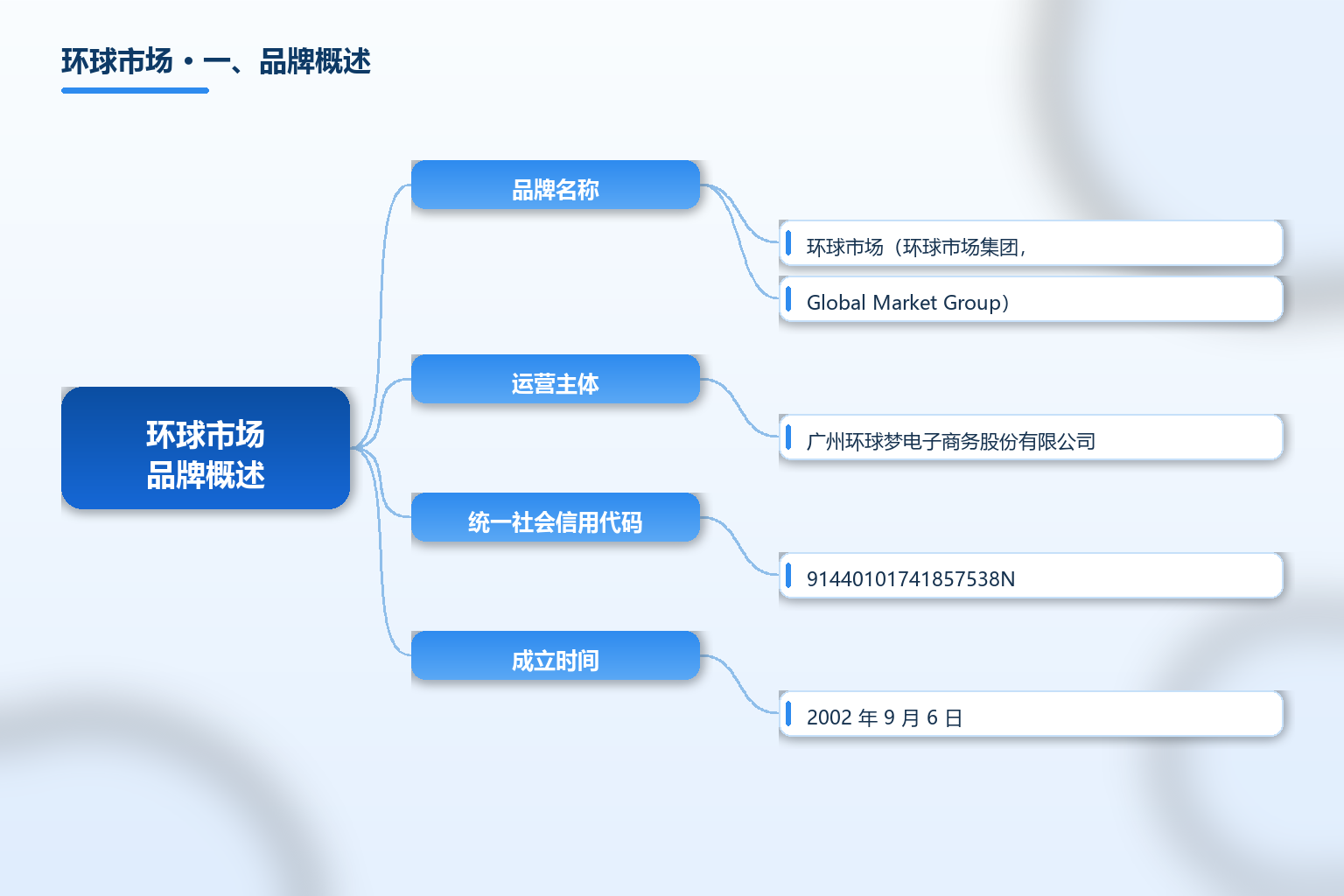Click the leaf 环球市场（环球市场集团，
Screen dimensions: 1344x896
1031,243
